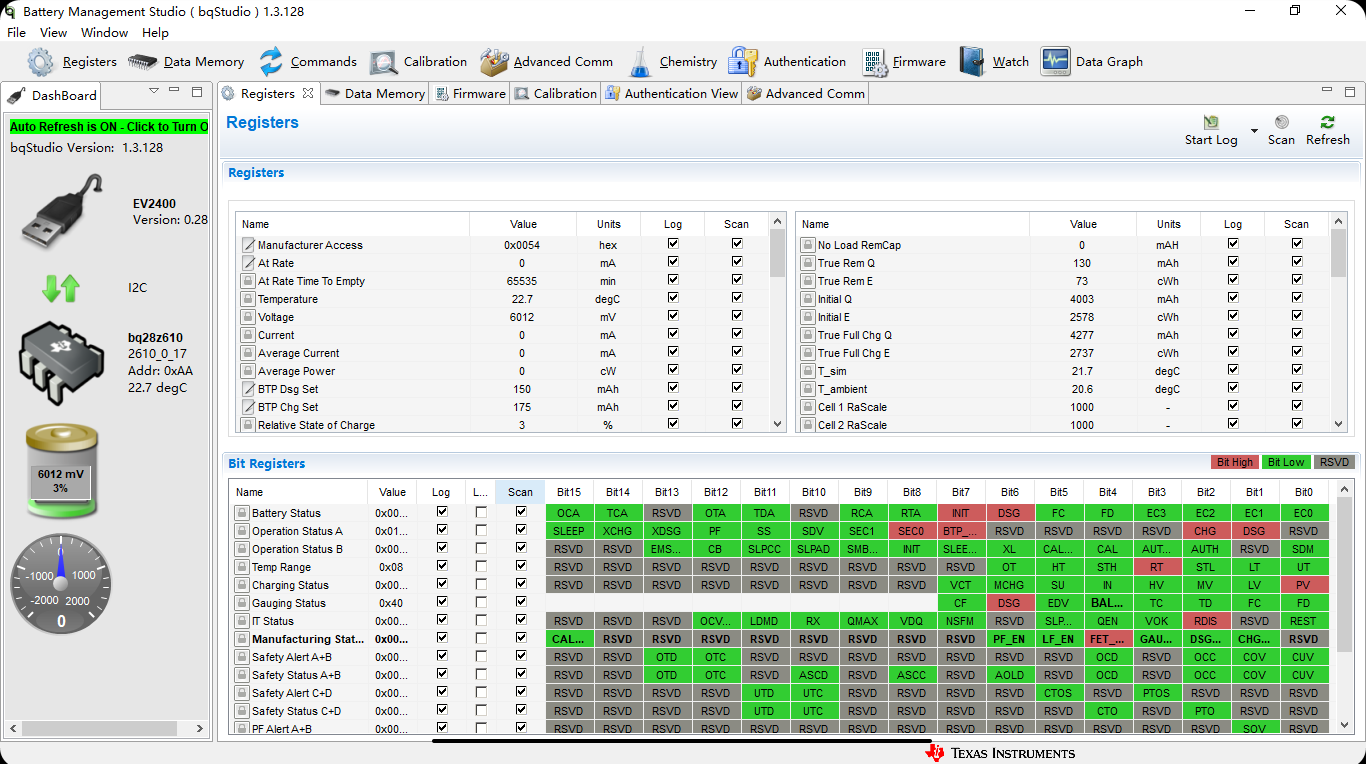Open the Watch tool
This screenshot has height=764, width=1366.
994,62
